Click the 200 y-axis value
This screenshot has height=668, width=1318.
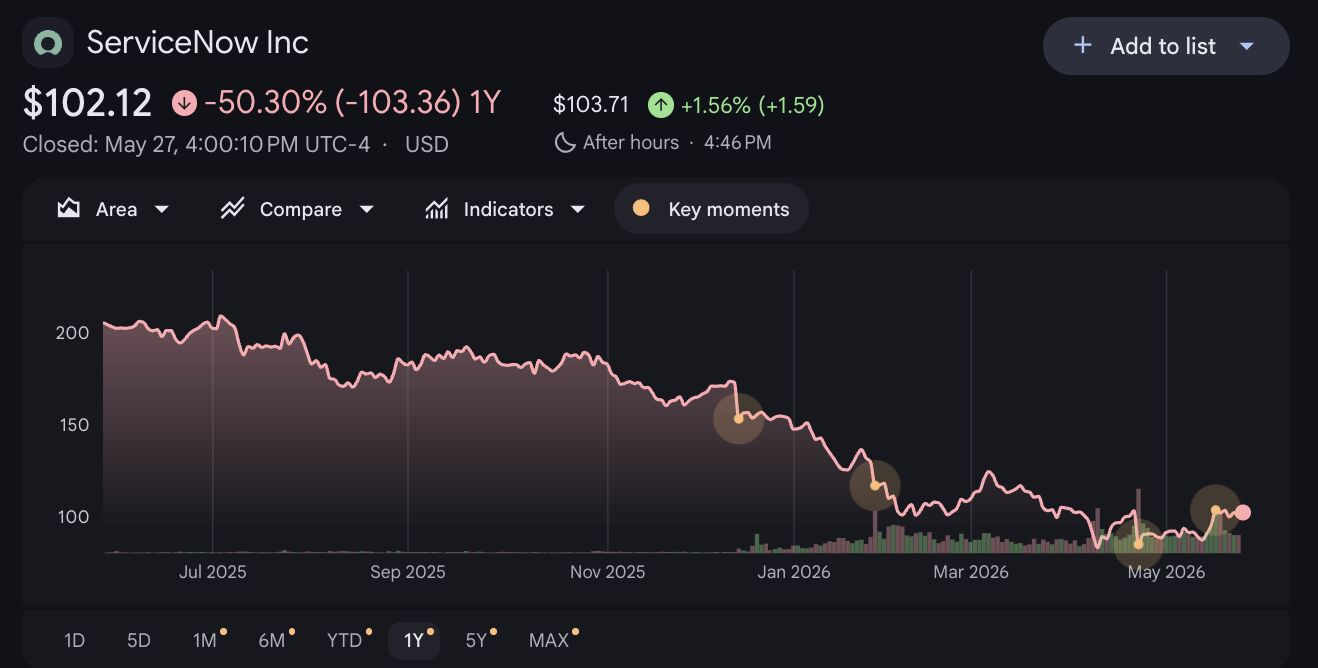(x=72, y=333)
